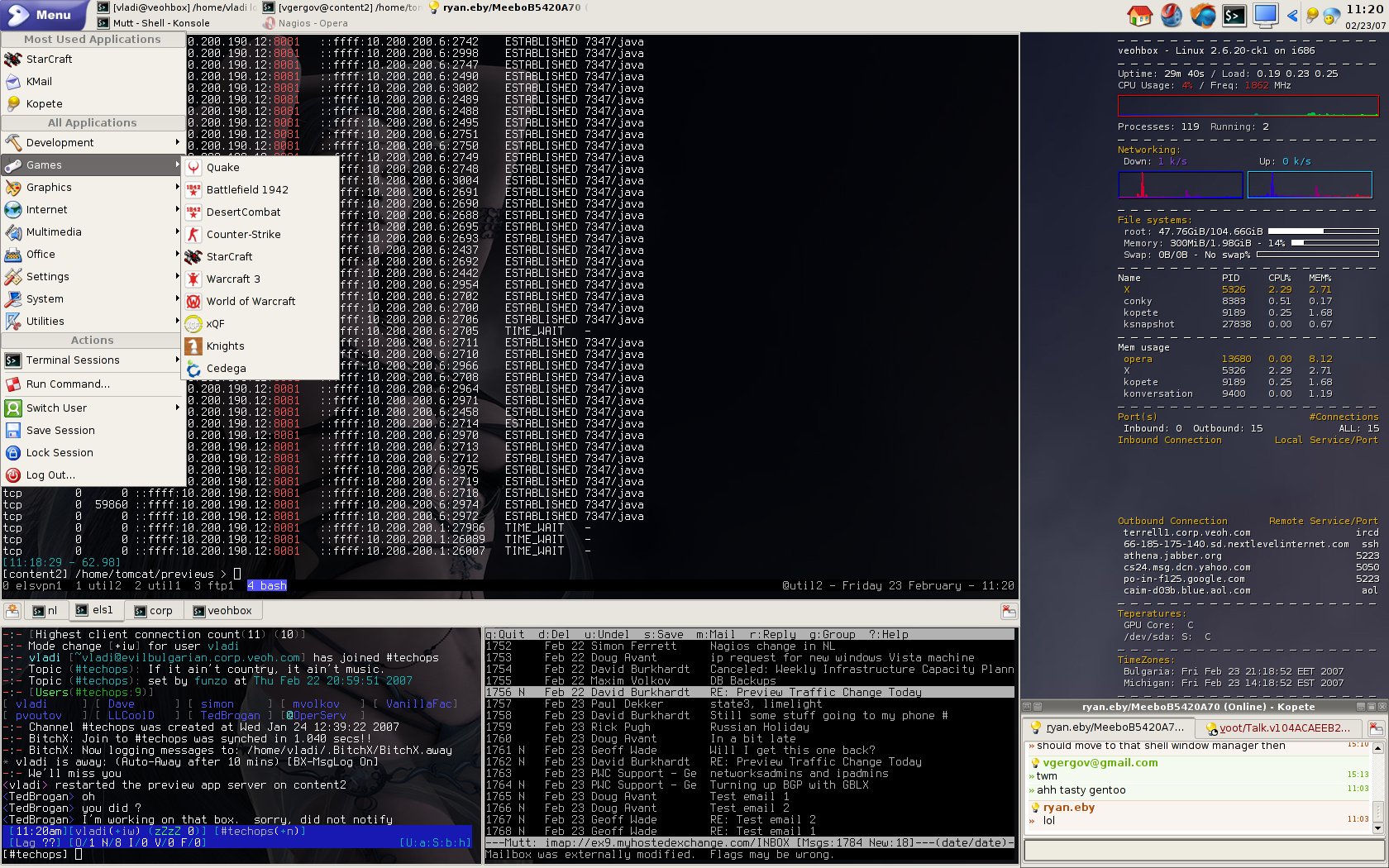Close the current Kopete chat tab via tab-close icon

[x=1376, y=727]
